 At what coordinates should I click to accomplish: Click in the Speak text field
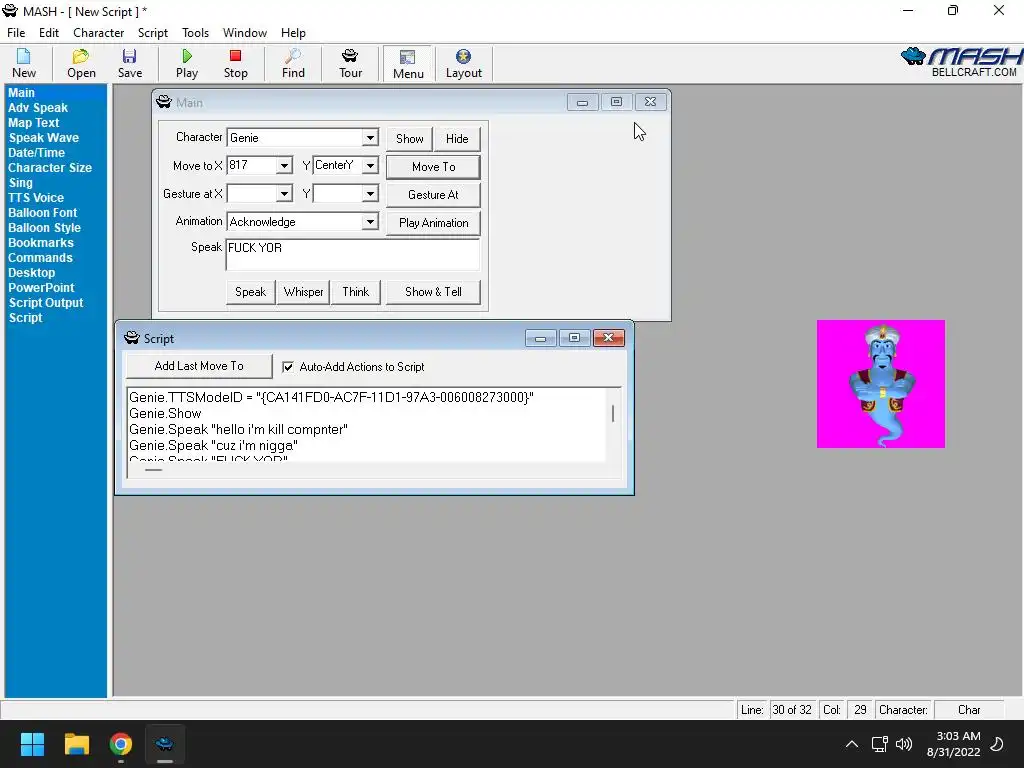coord(353,255)
